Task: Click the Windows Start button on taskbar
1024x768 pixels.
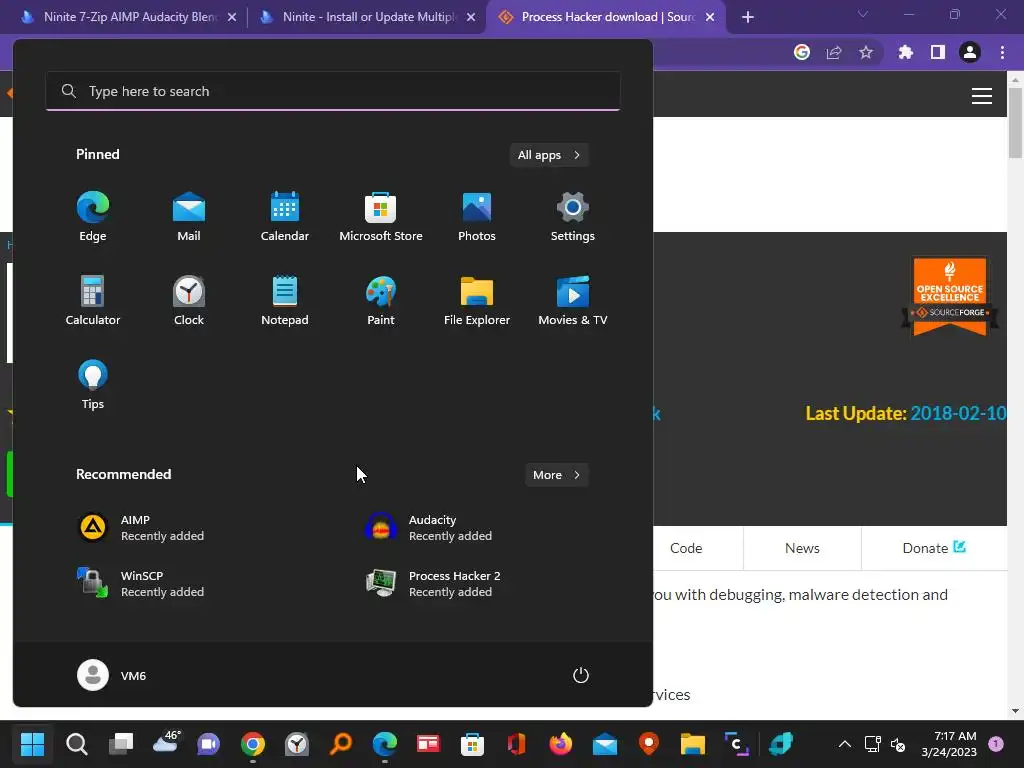Action: click(32, 743)
